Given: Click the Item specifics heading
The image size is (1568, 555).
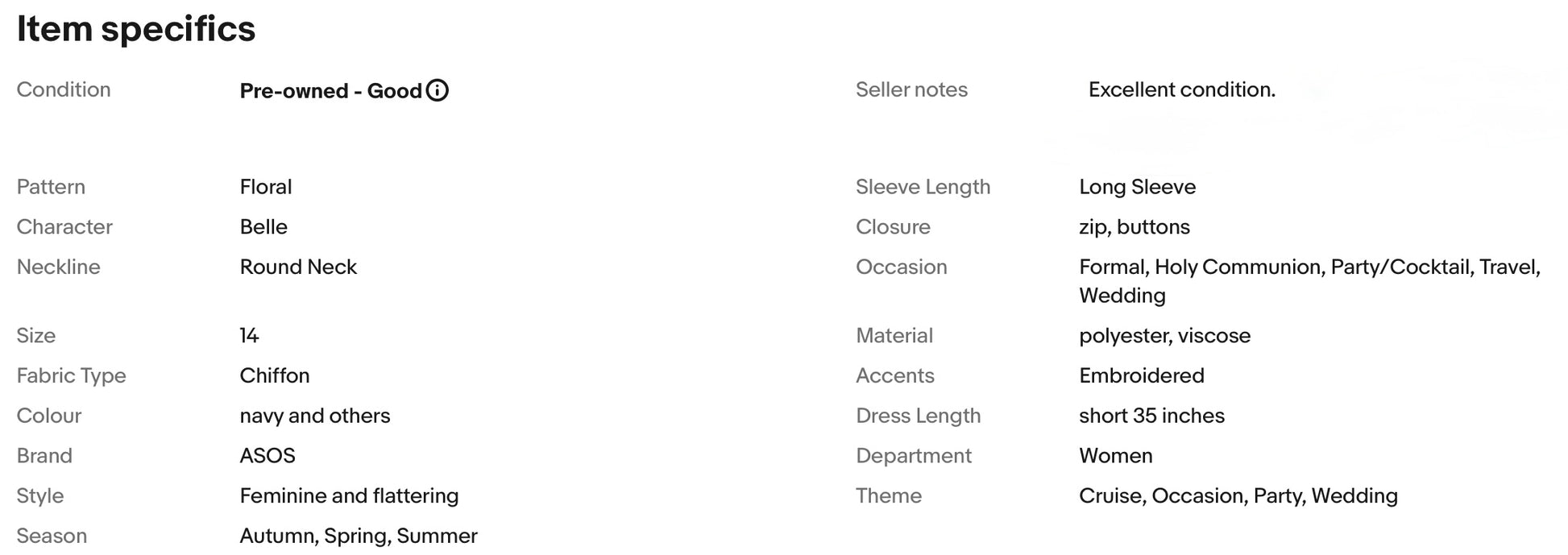Looking at the screenshot, I should click(x=136, y=29).
